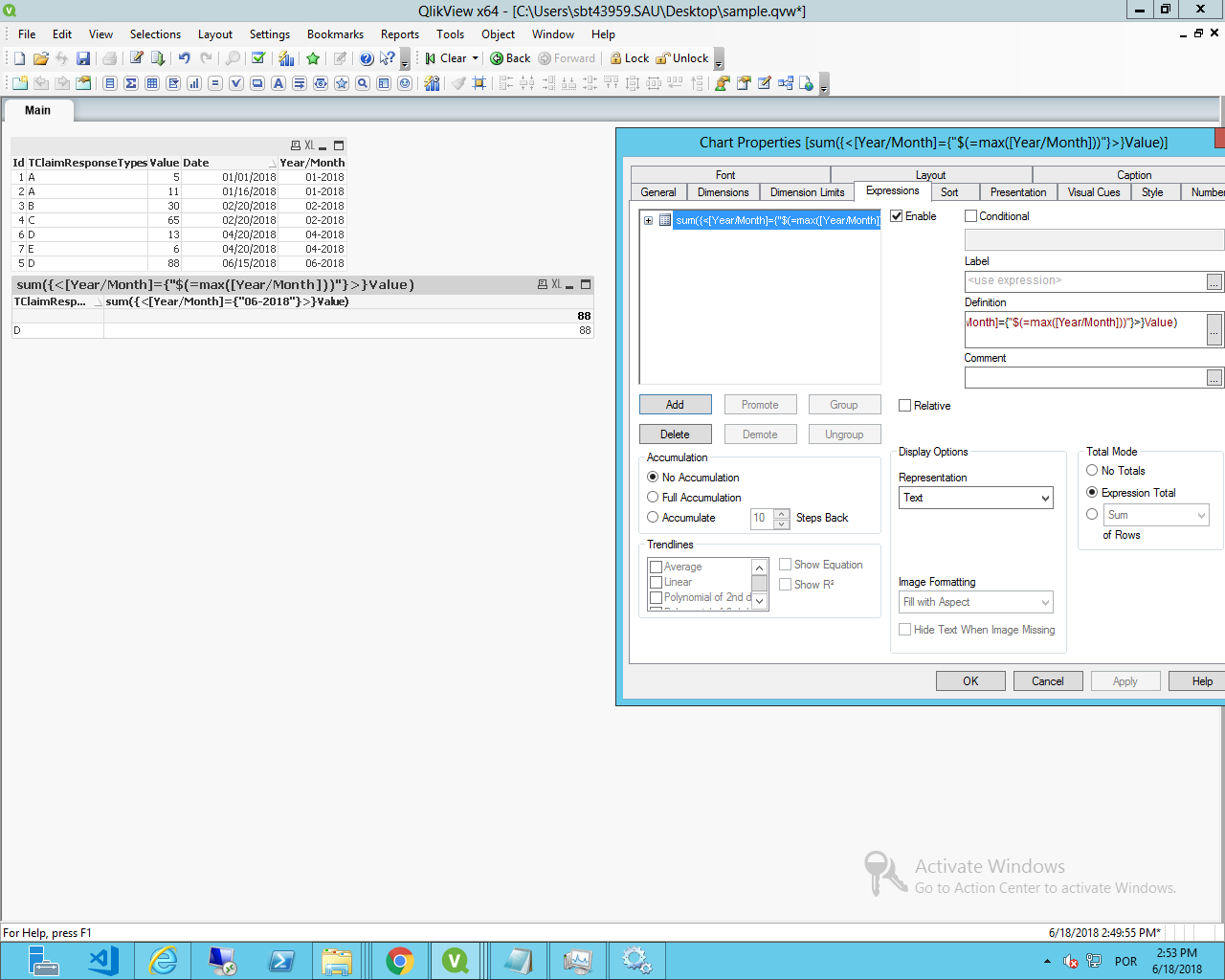Uncheck the Enable checkbox
The height and width of the screenshot is (980, 1225).
tap(897, 216)
